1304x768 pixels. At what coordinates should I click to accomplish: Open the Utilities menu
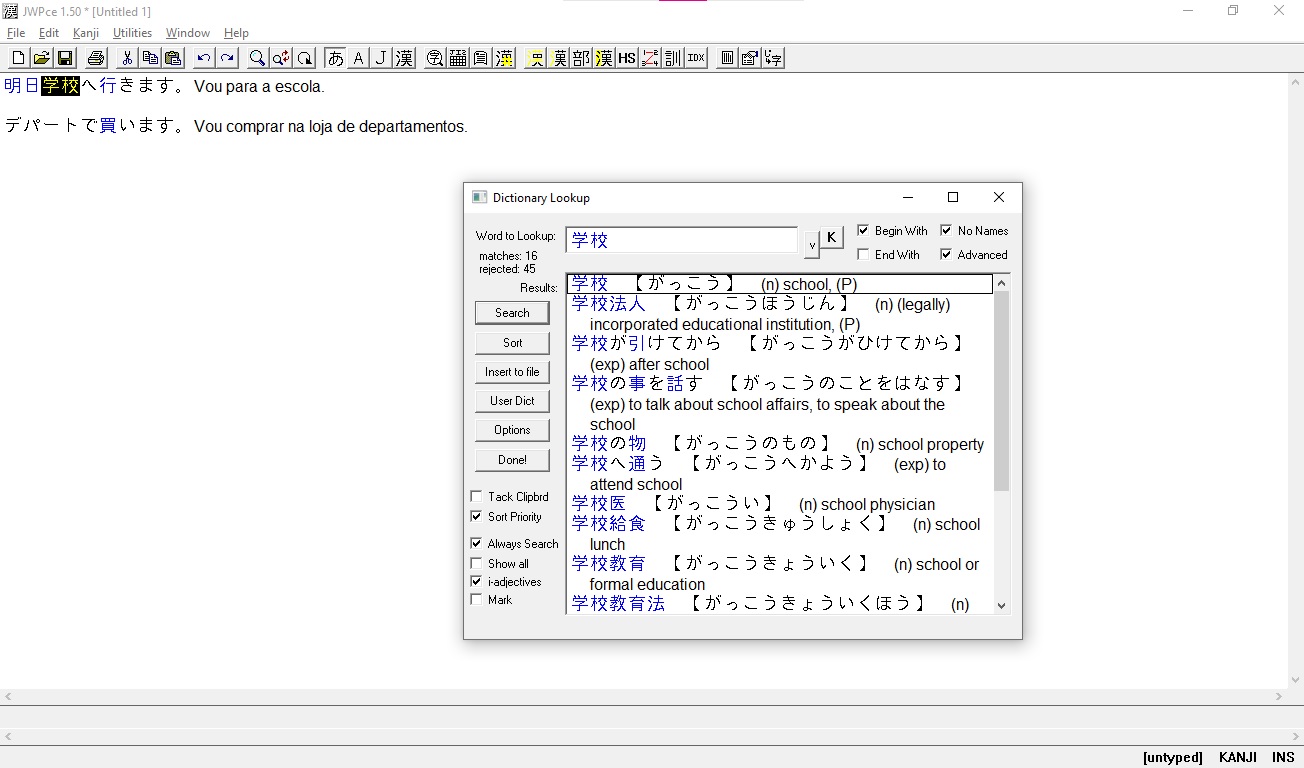[132, 33]
